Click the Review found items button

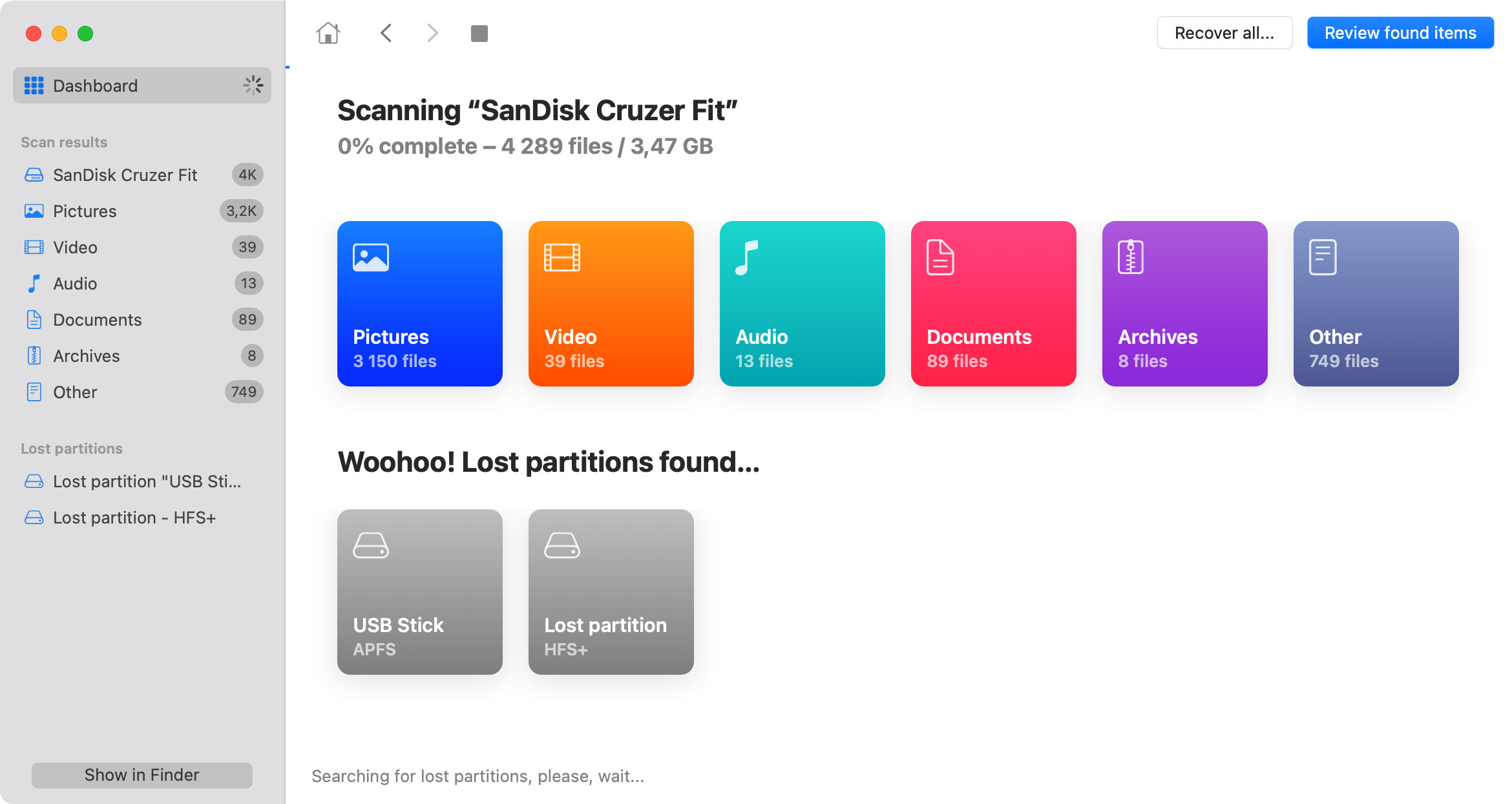tap(1400, 33)
